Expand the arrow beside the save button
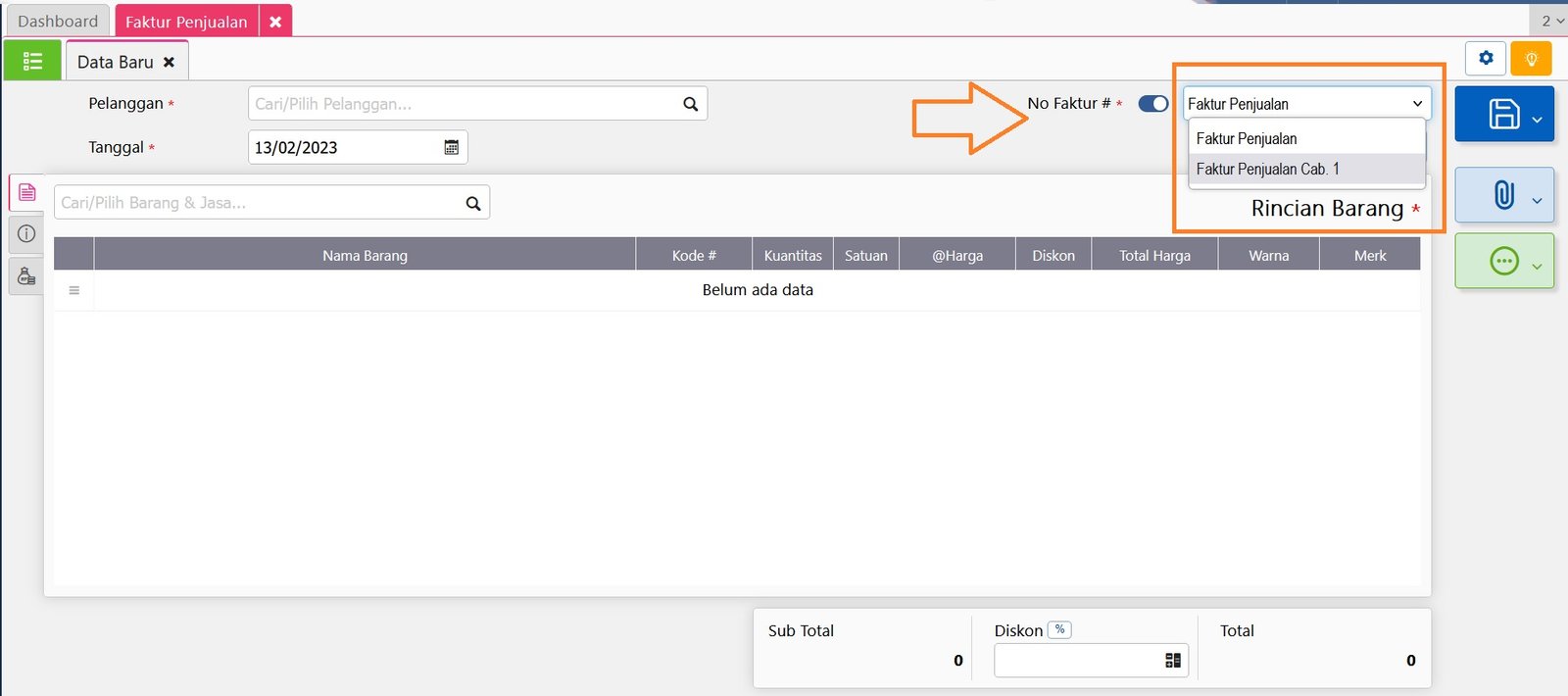The width and height of the screenshot is (1568, 696). point(1537,120)
